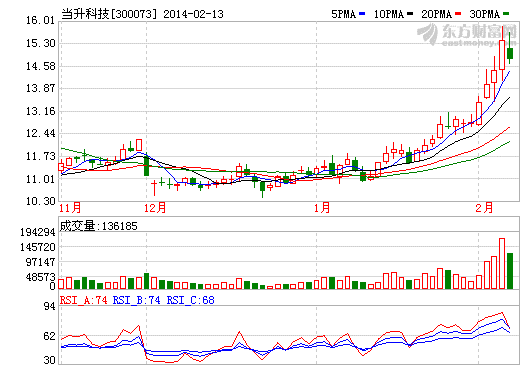Click the RSI_A:74 indicator label
Screen dimensions: 520x365
coord(84,300)
